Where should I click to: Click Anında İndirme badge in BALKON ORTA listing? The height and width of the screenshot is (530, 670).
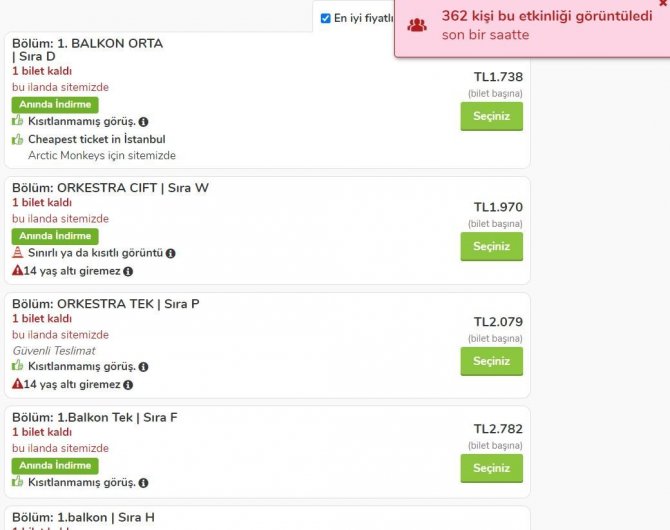(55, 104)
